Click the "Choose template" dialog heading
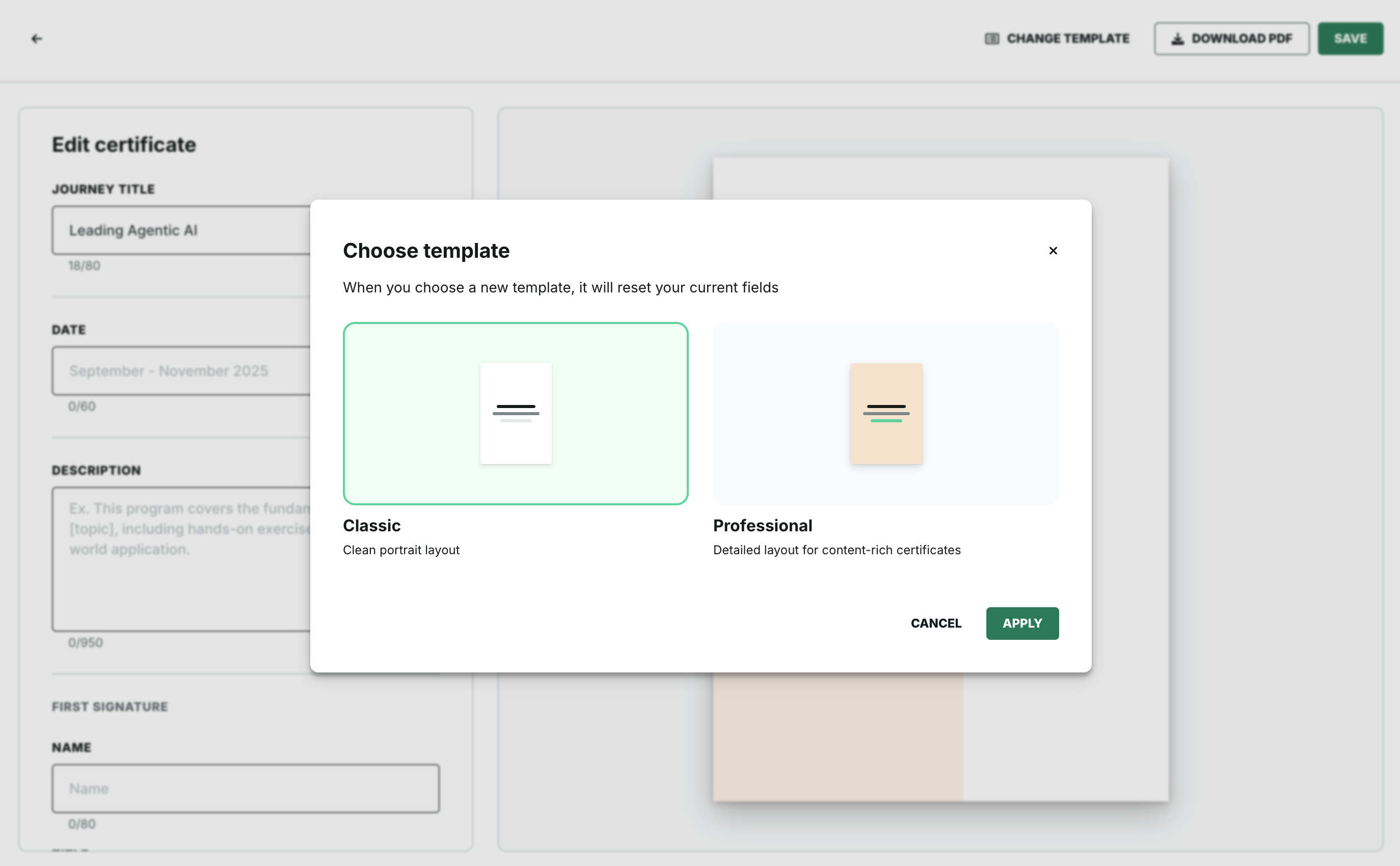Screen dimensions: 1400x866 (x=426, y=251)
